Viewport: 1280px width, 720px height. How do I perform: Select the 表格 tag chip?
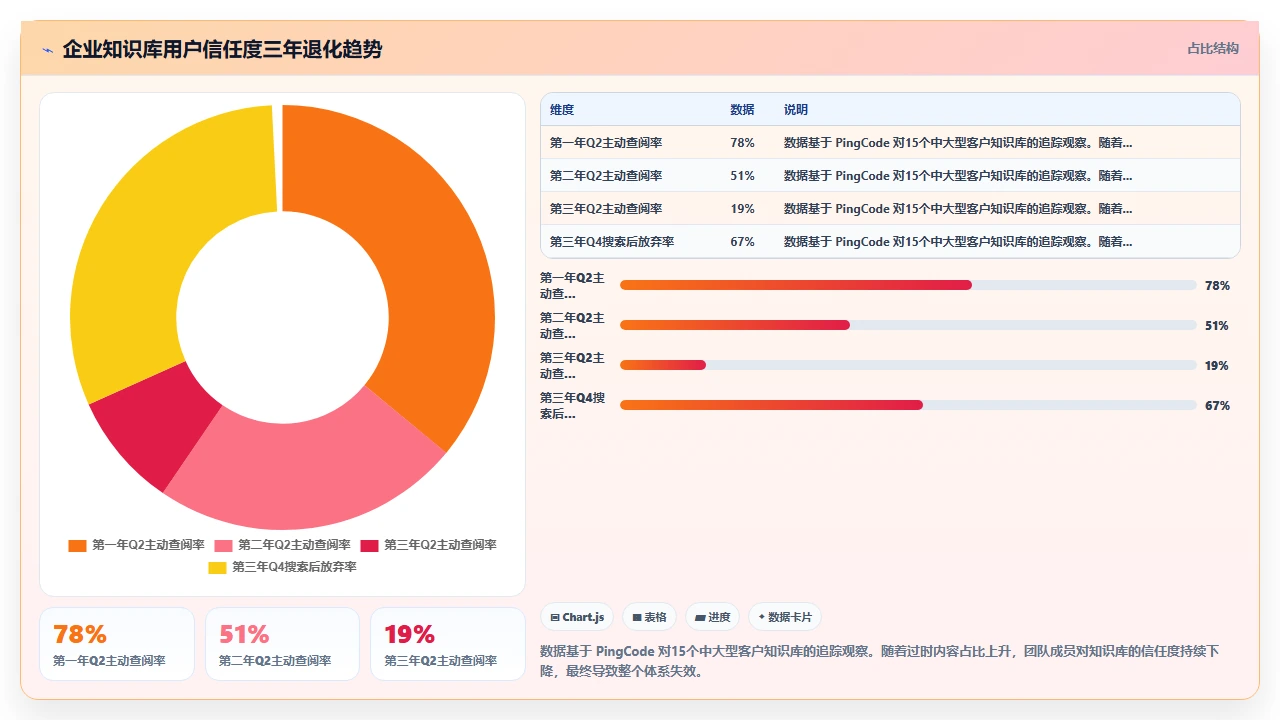(x=649, y=617)
